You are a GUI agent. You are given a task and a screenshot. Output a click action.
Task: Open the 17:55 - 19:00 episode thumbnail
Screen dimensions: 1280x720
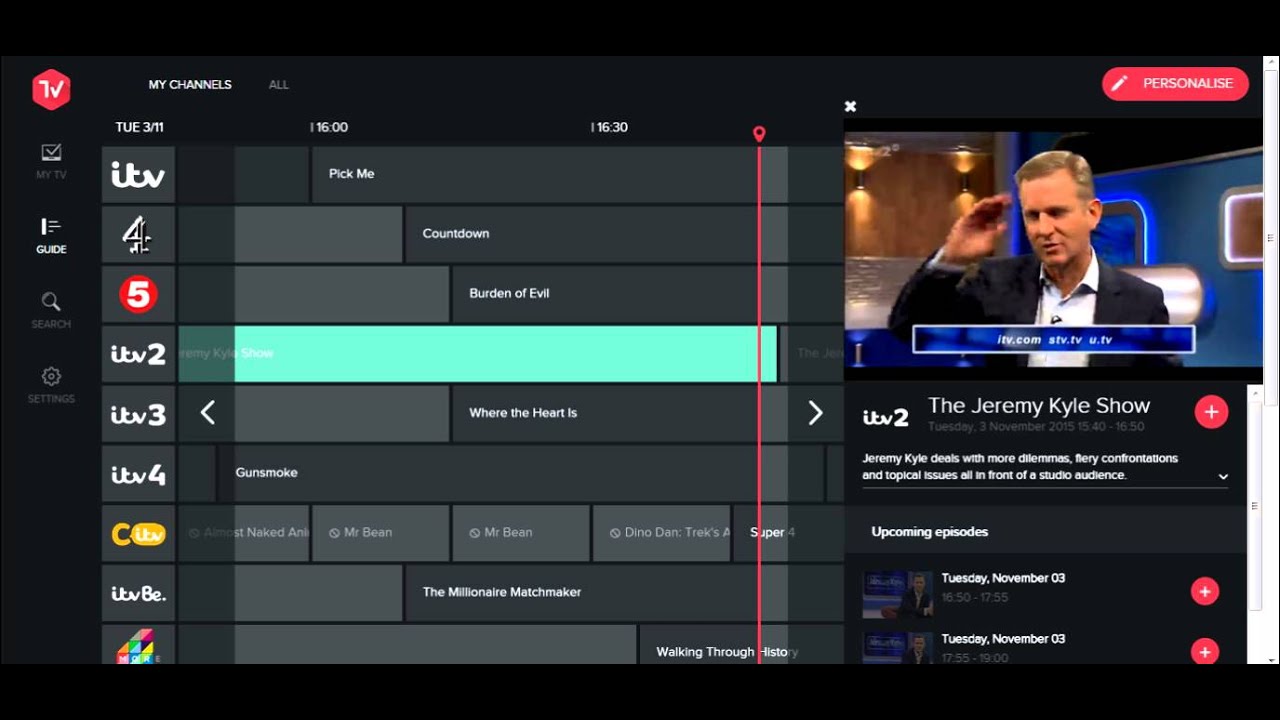tap(898, 648)
